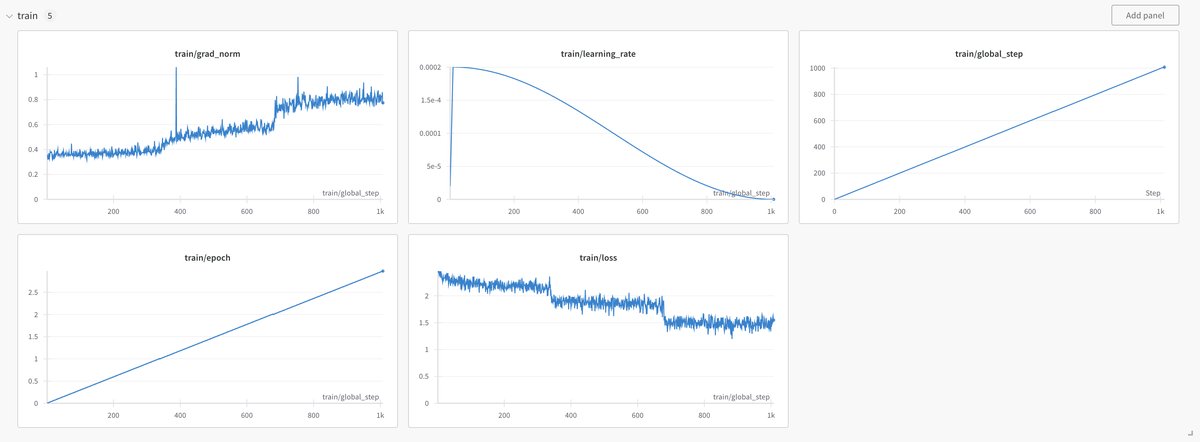Select the train/learning_rate chart title
This screenshot has width=1200, height=442.
point(598,53)
